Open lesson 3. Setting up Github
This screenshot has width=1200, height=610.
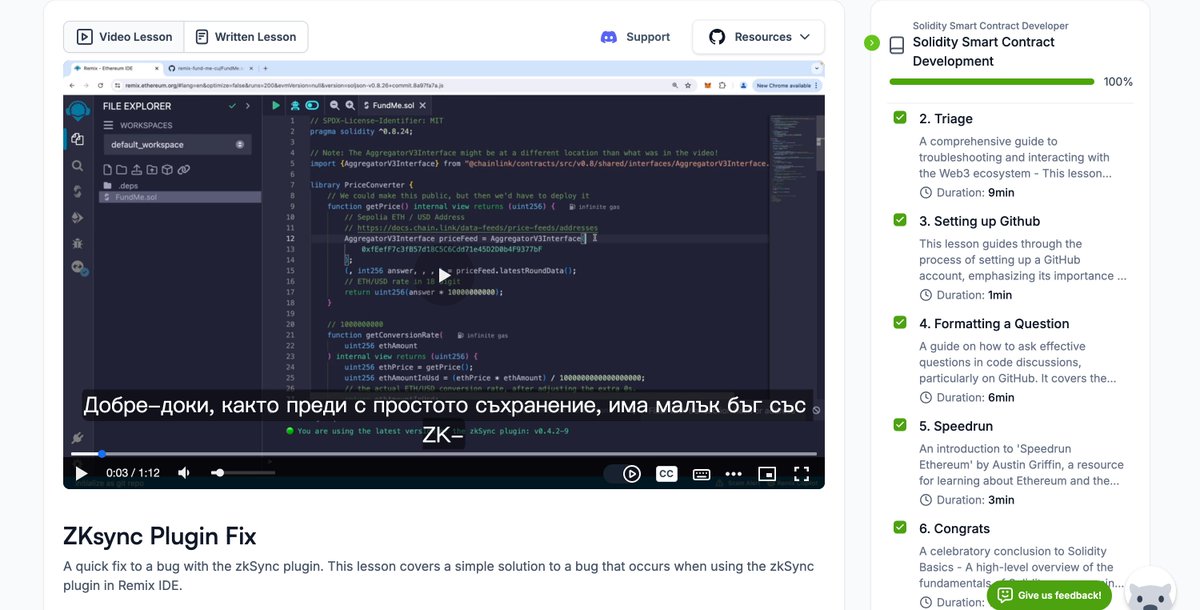(980, 221)
